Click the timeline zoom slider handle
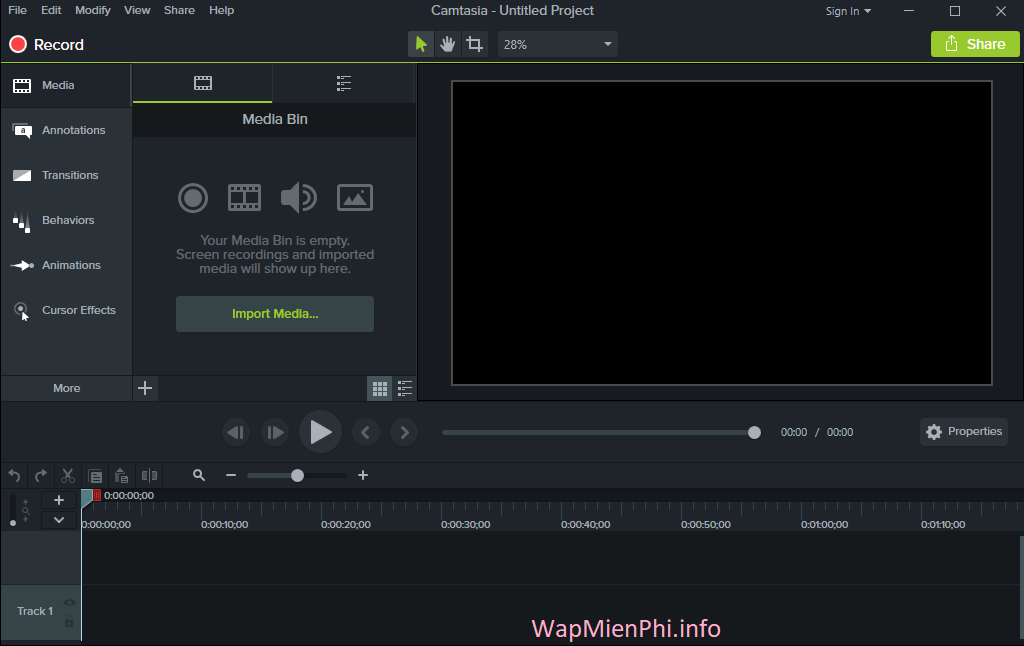Viewport: 1024px width, 646px height. [x=297, y=476]
